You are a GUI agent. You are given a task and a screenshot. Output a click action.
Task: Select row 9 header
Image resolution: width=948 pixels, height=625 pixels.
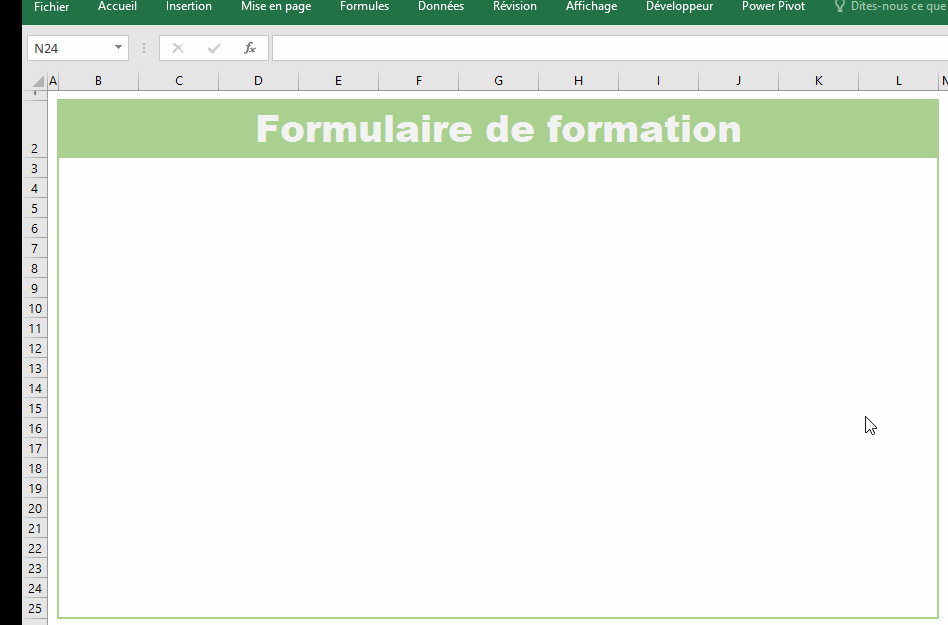(35, 288)
